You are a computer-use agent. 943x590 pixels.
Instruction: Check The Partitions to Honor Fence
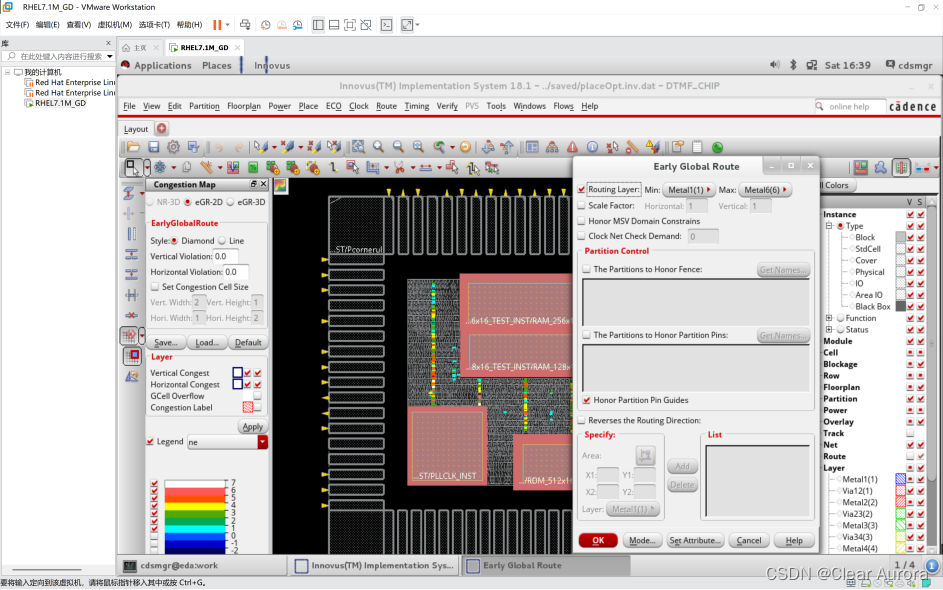[586, 269]
